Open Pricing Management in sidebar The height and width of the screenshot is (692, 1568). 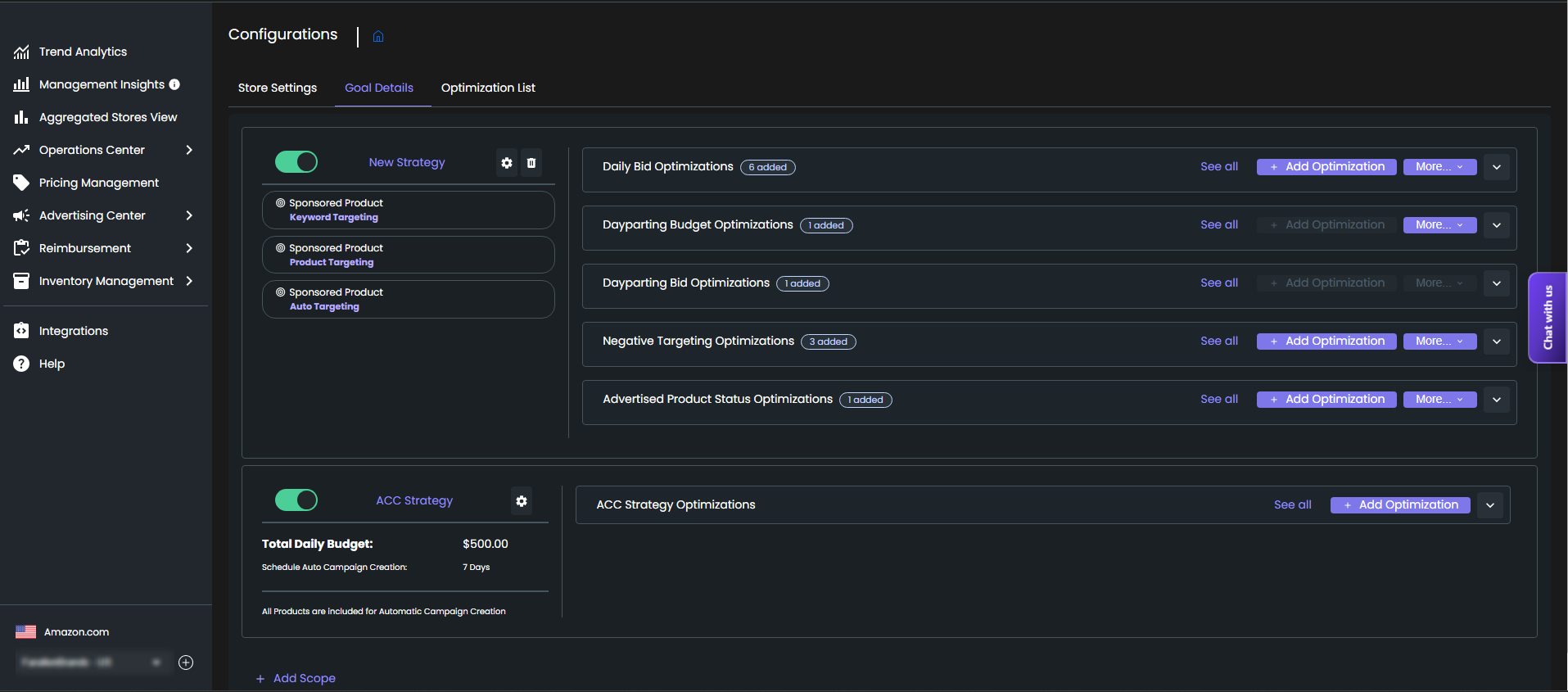click(x=98, y=183)
